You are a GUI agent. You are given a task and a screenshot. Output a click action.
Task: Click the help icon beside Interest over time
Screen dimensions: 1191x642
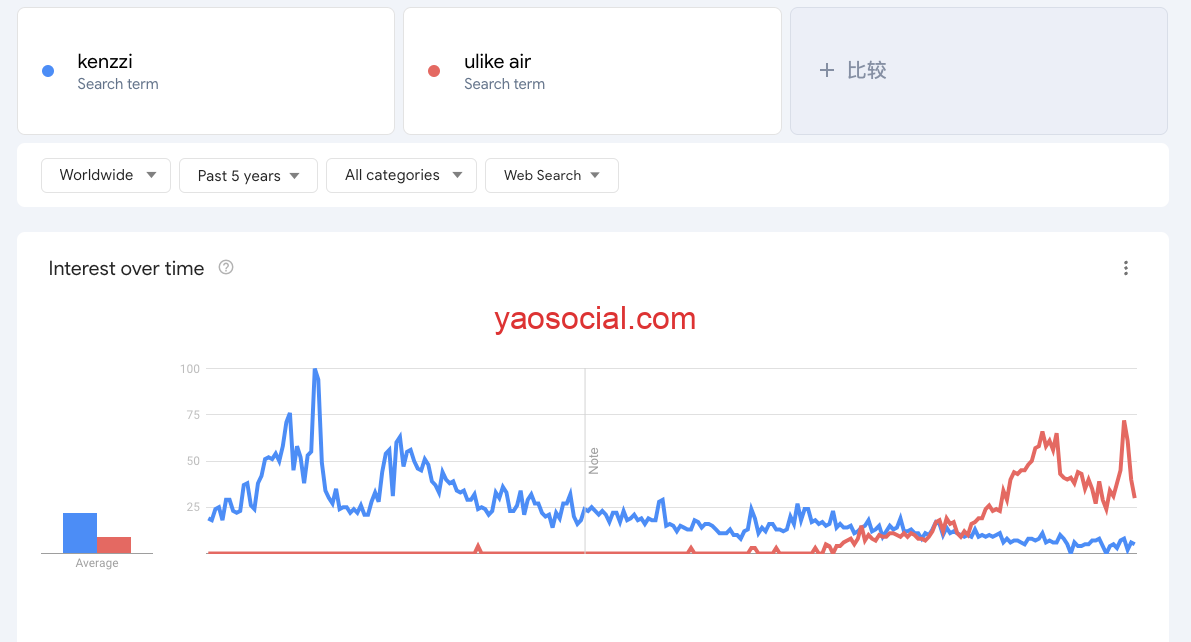pyautogui.click(x=226, y=267)
